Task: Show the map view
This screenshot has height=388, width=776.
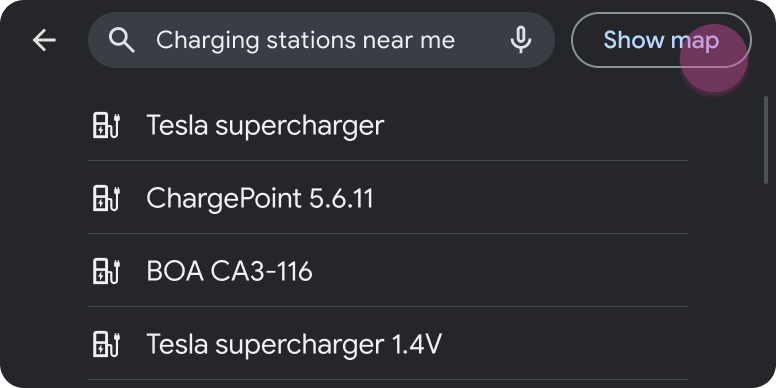Action: click(x=661, y=40)
